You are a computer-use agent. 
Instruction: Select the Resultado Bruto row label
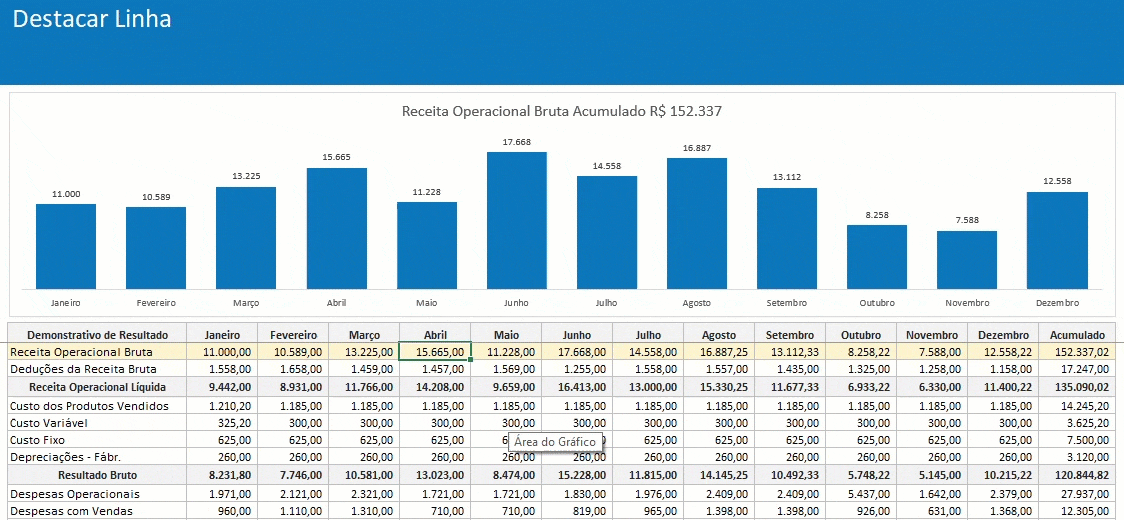tap(97, 475)
